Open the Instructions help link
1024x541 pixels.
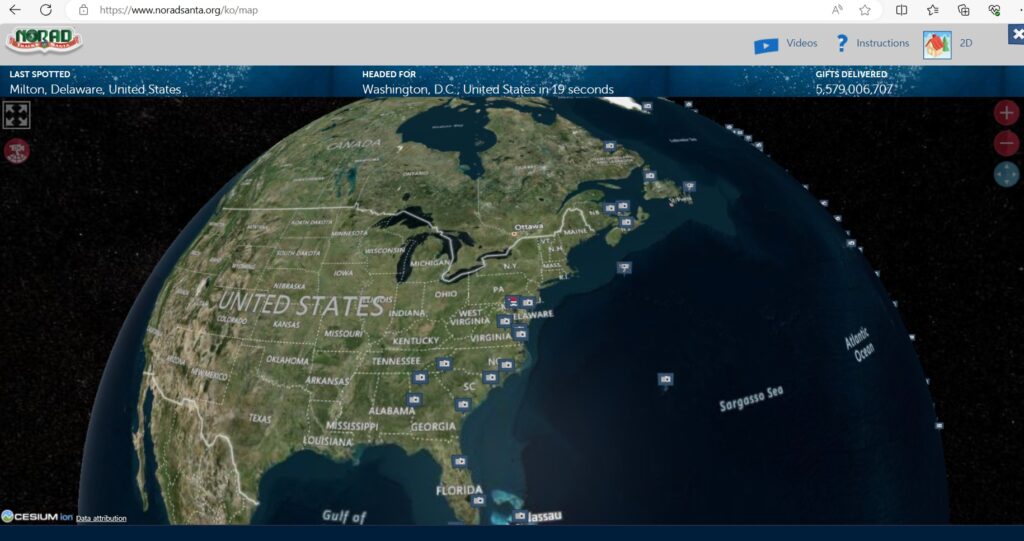pyautogui.click(x=882, y=43)
